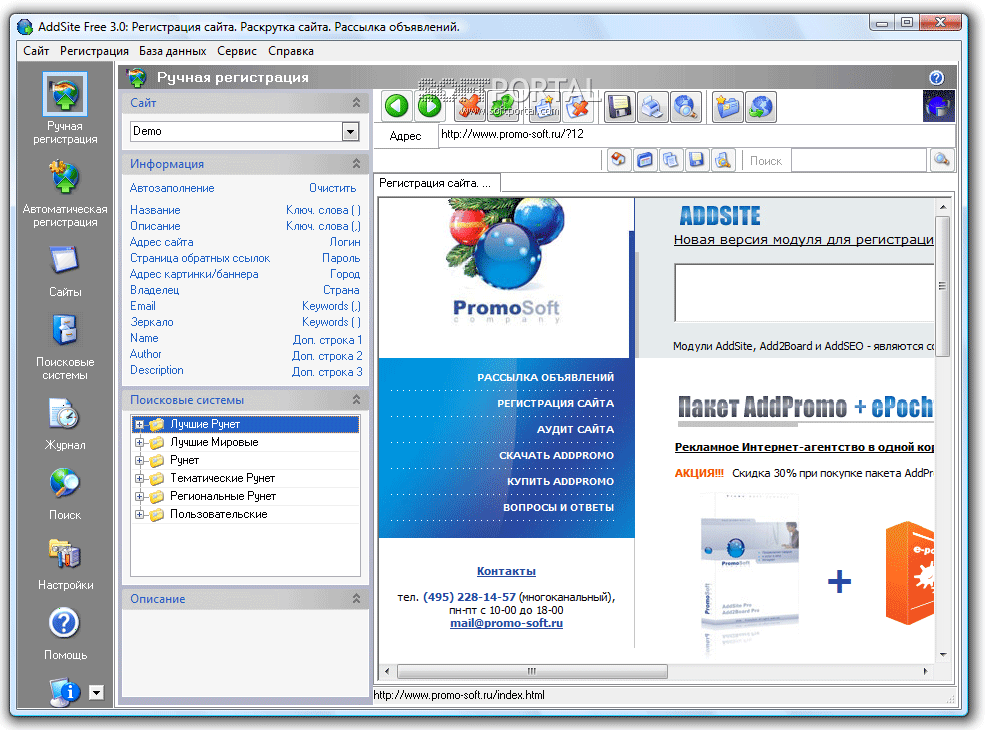Run search with magnifier button beside Поиск
This screenshot has height=730, width=985.
pos(941,160)
